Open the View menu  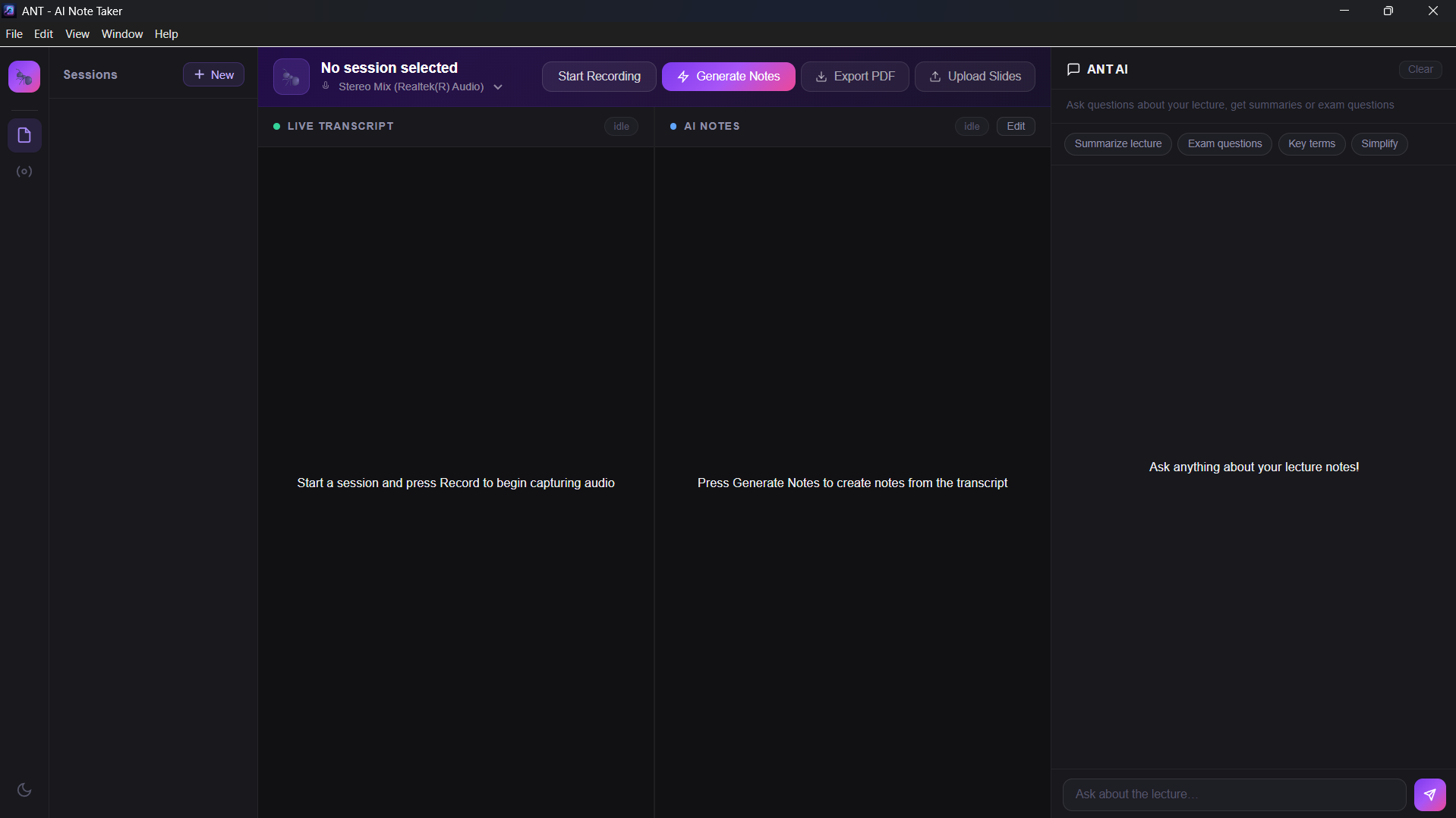77,34
